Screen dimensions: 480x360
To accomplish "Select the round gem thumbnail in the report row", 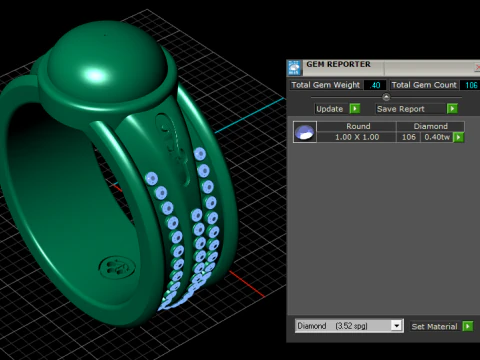I will [305, 132].
